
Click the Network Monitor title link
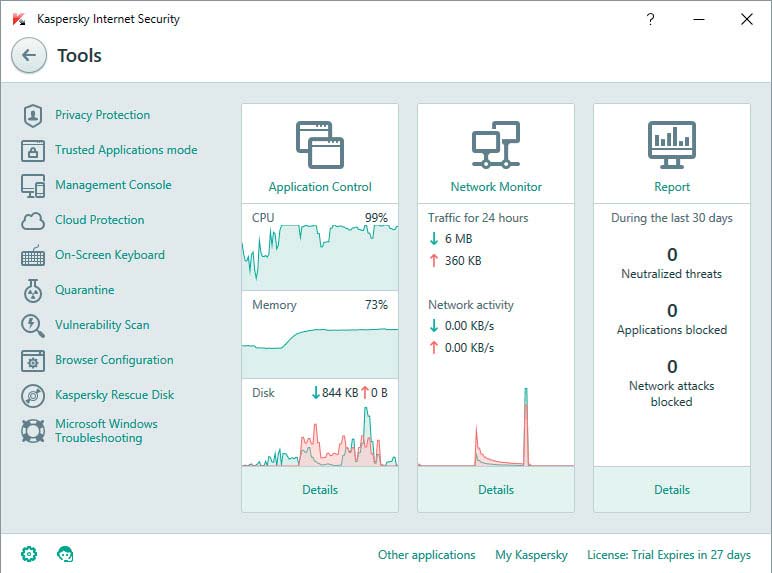(x=496, y=187)
